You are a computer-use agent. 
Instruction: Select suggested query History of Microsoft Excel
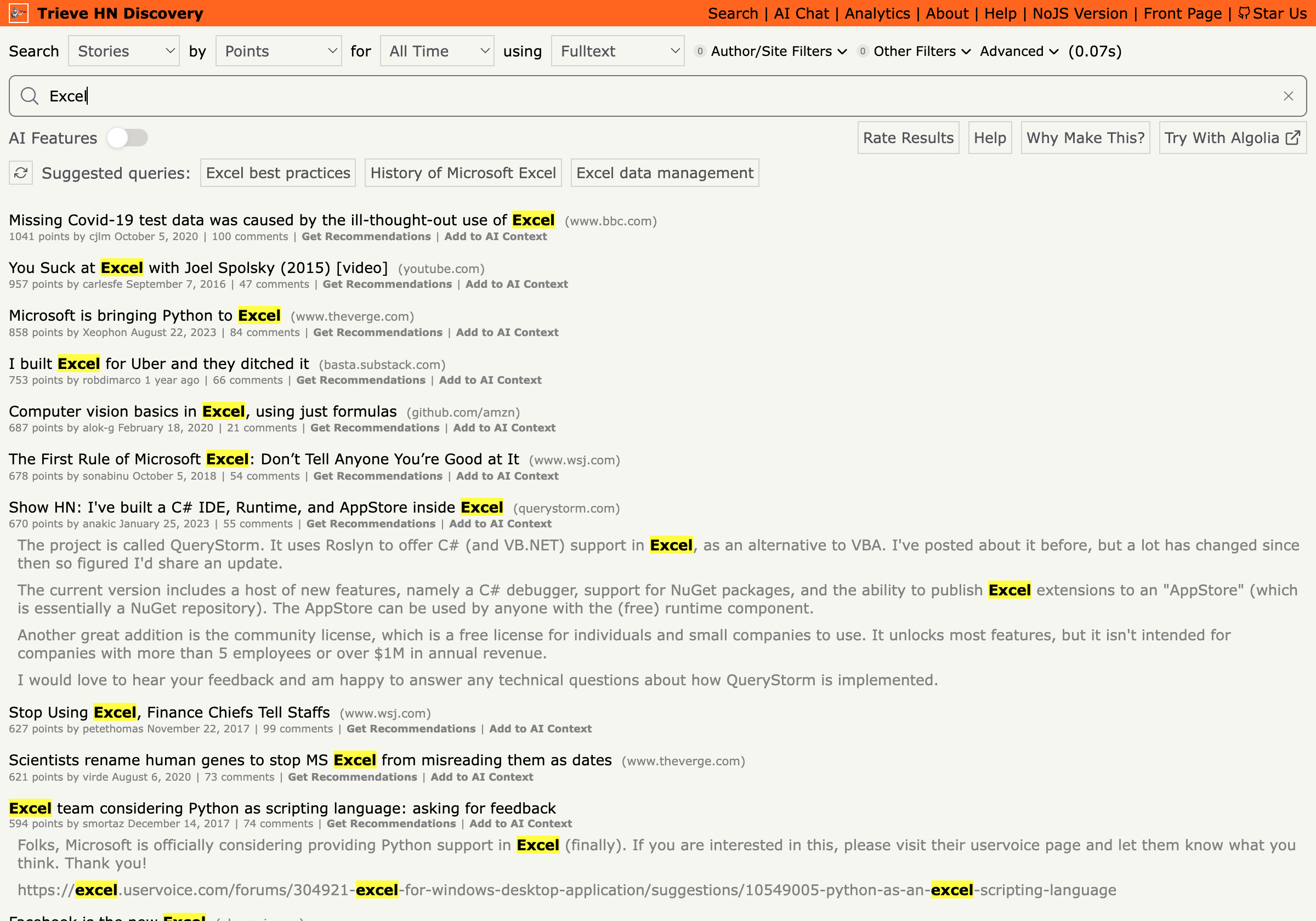tap(463, 173)
